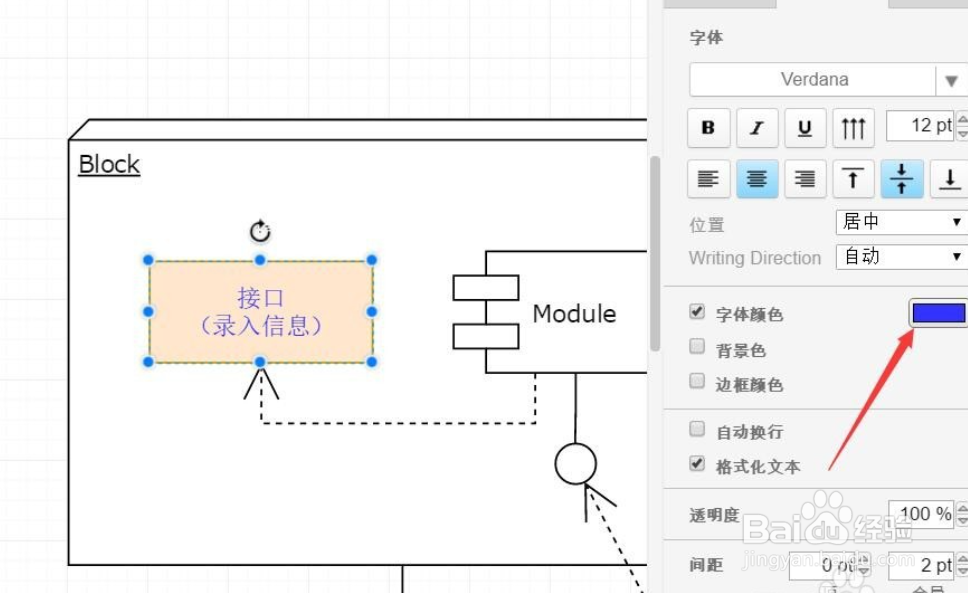Turn on 自动换行 word wrap
The width and height of the screenshot is (968, 593).
(x=696, y=428)
